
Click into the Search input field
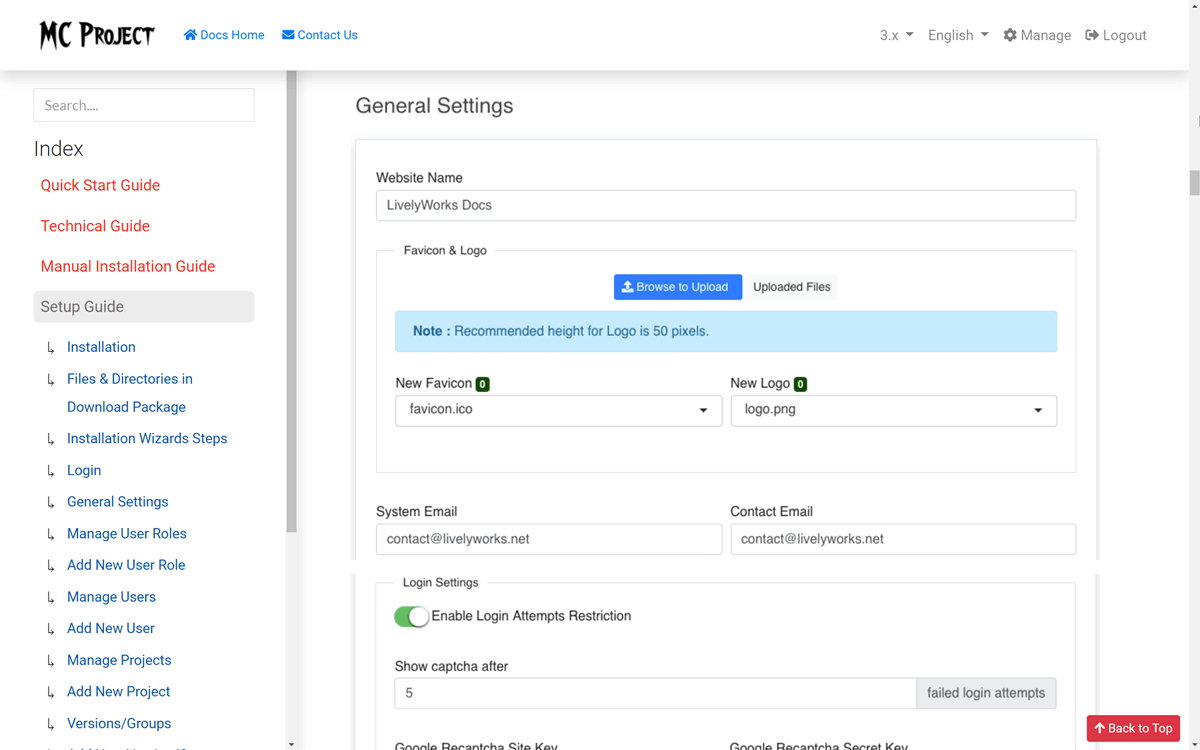(143, 105)
